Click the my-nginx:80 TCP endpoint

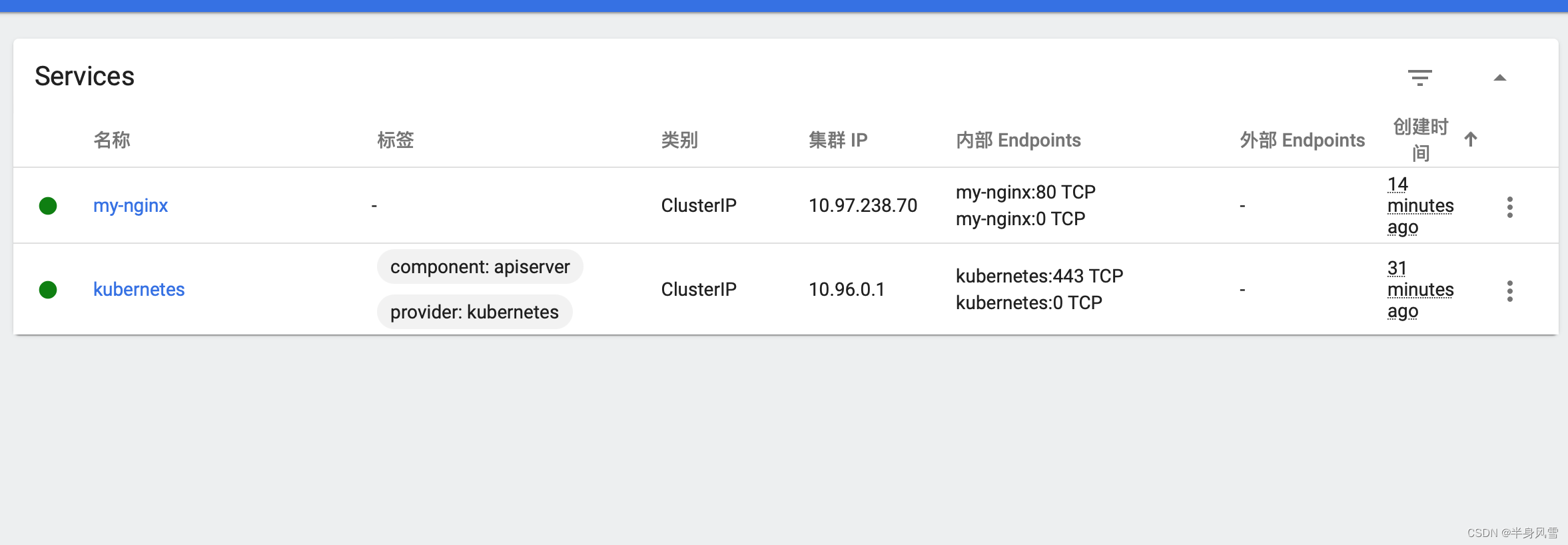point(1026,193)
